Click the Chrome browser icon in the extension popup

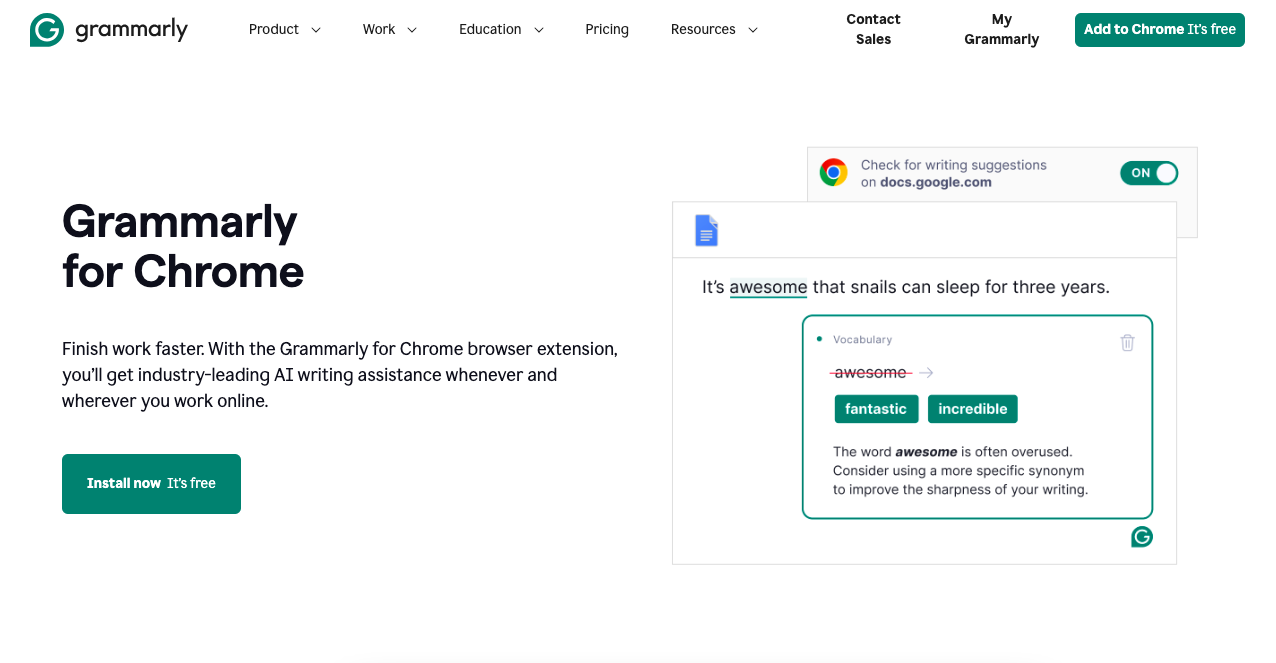(x=833, y=172)
